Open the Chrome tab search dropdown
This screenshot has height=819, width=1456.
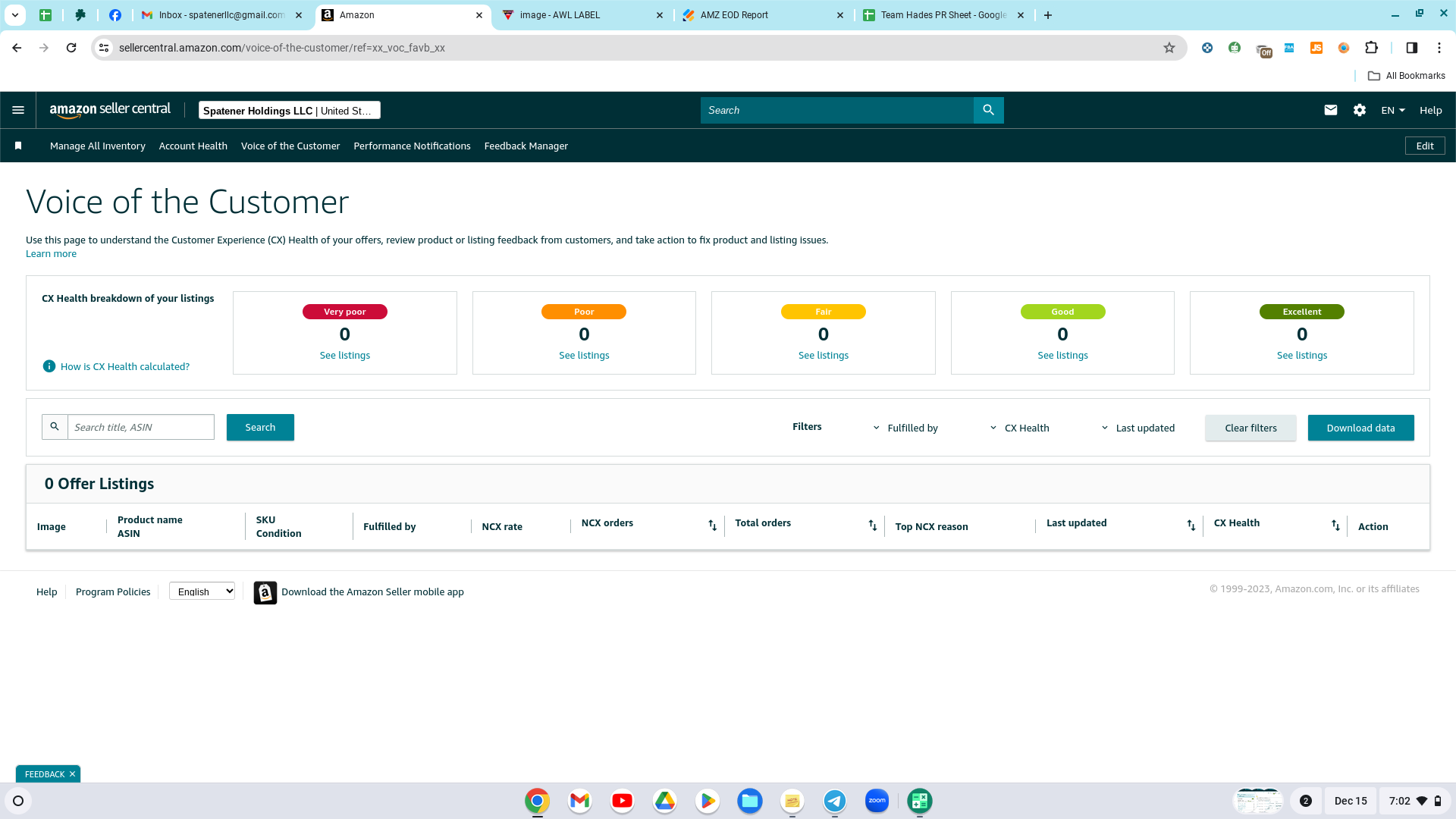tap(14, 15)
